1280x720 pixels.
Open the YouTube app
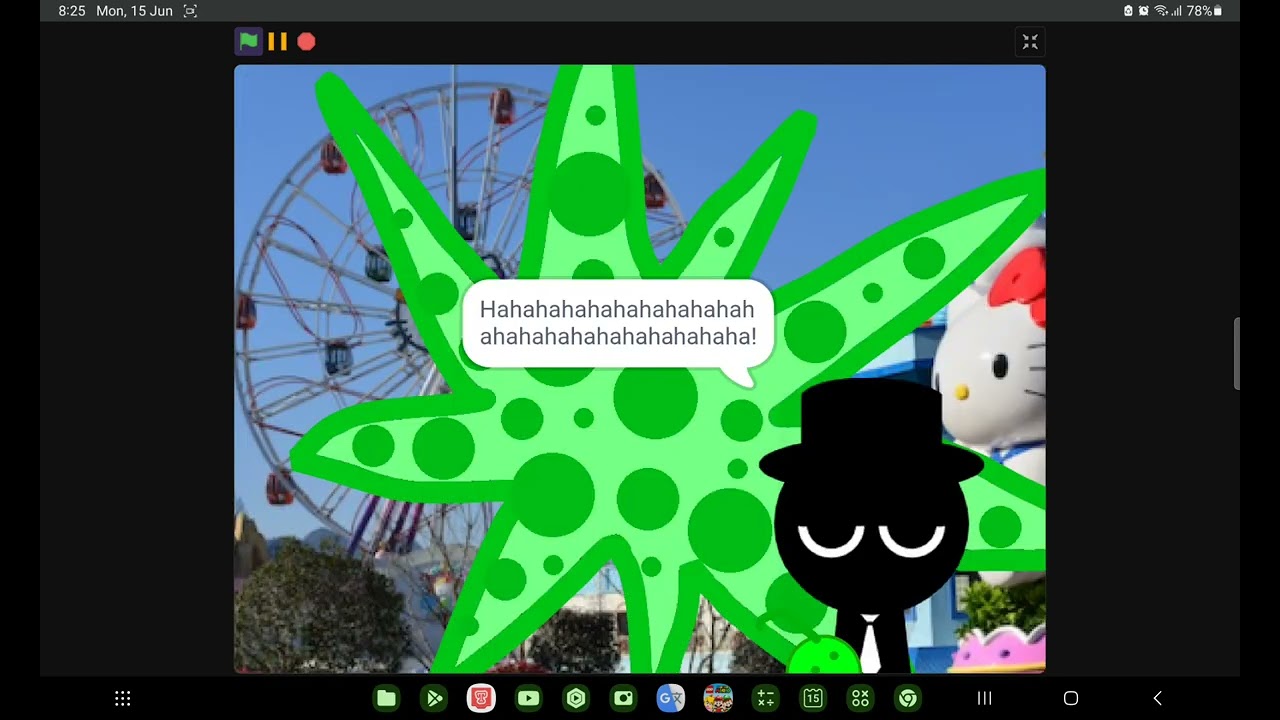pos(528,698)
